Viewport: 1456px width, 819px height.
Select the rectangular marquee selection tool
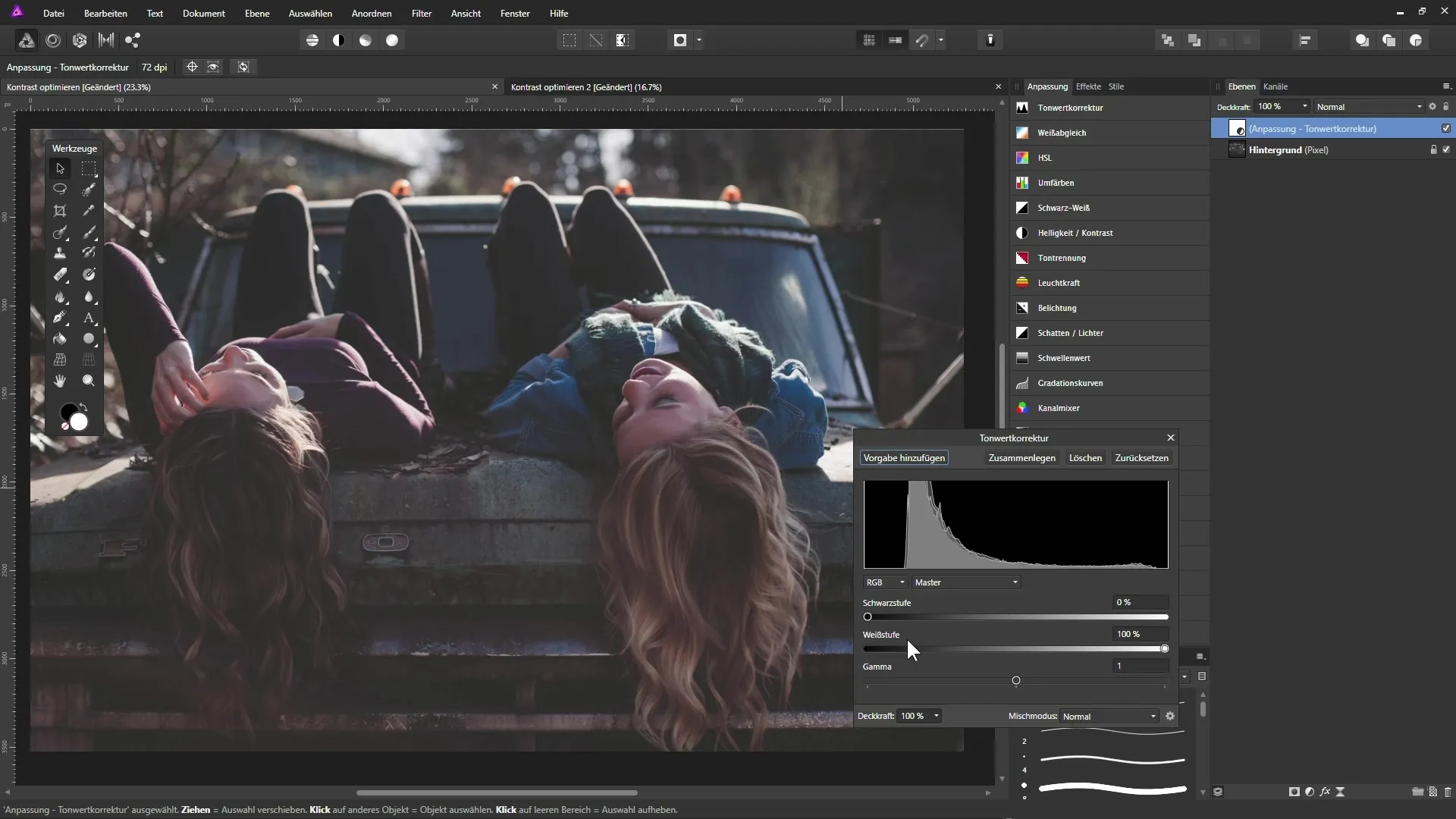pos(89,168)
